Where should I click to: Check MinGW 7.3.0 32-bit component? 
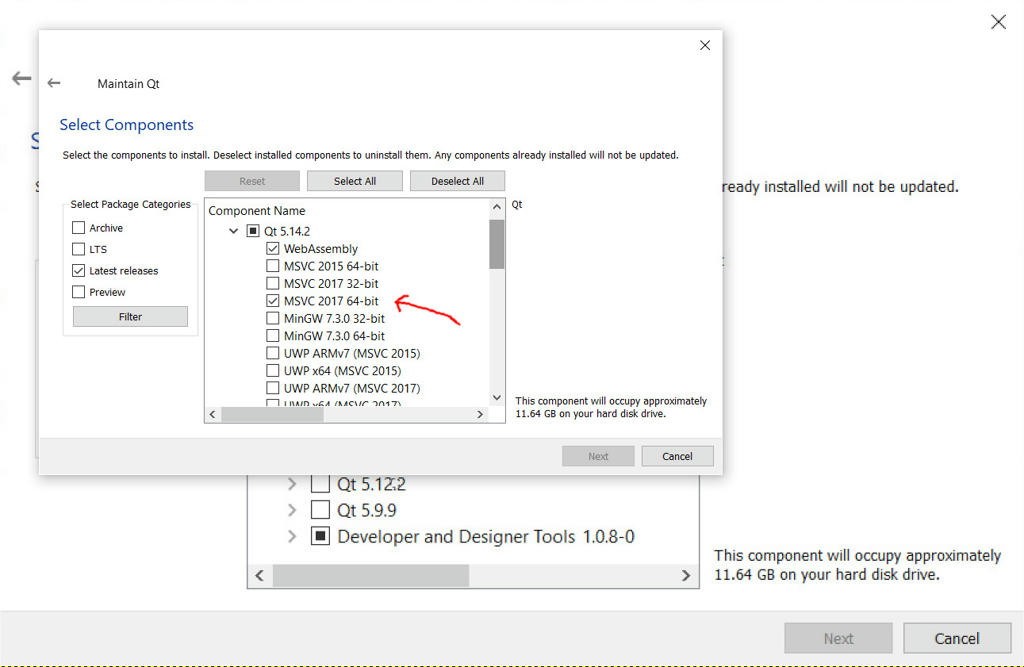coord(272,318)
